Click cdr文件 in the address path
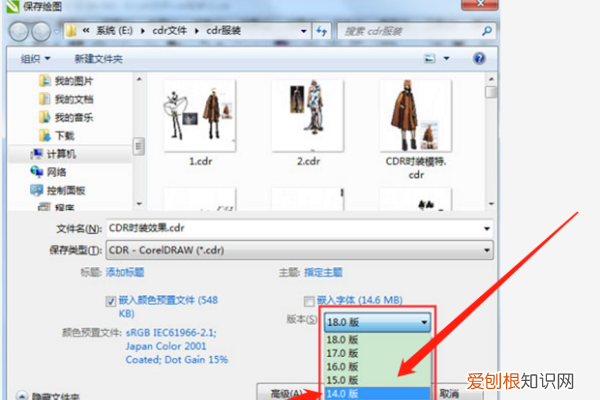This screenshot has height=400, width=600. coord(170,31)
